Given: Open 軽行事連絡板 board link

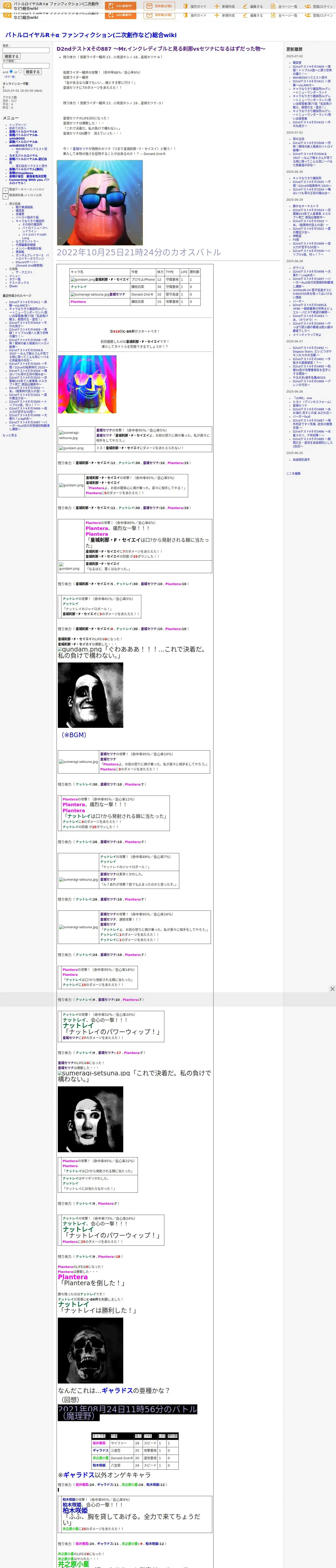Looking at the screenshot, I should 24,207.
